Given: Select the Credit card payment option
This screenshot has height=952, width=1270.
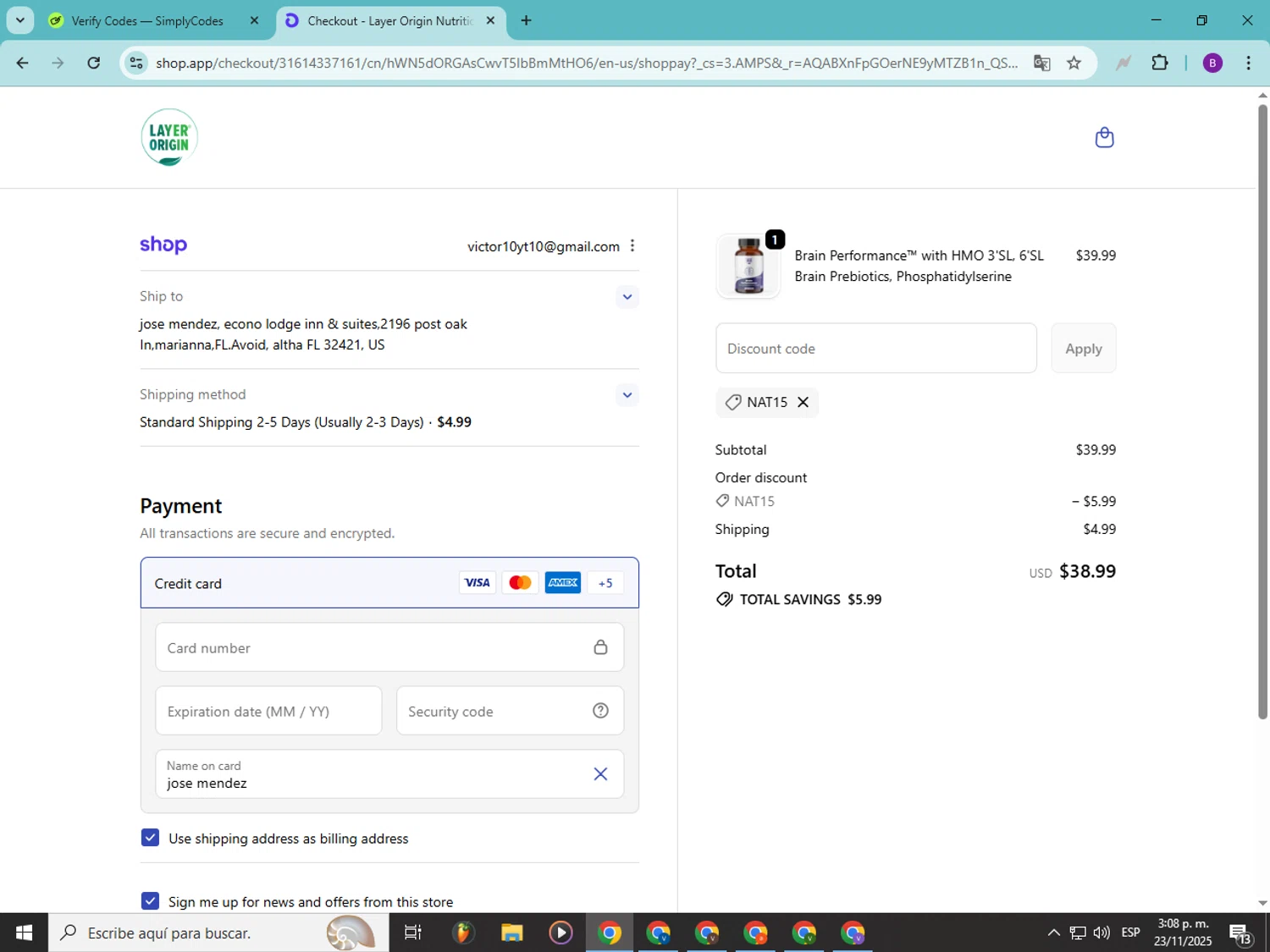Looking at the screenshot, I should (x=389, y=582).
